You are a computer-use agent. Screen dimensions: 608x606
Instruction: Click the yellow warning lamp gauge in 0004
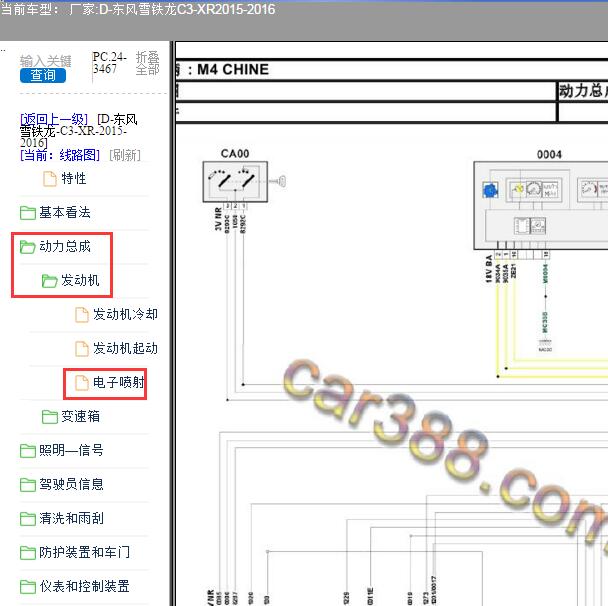coord(518,189)
